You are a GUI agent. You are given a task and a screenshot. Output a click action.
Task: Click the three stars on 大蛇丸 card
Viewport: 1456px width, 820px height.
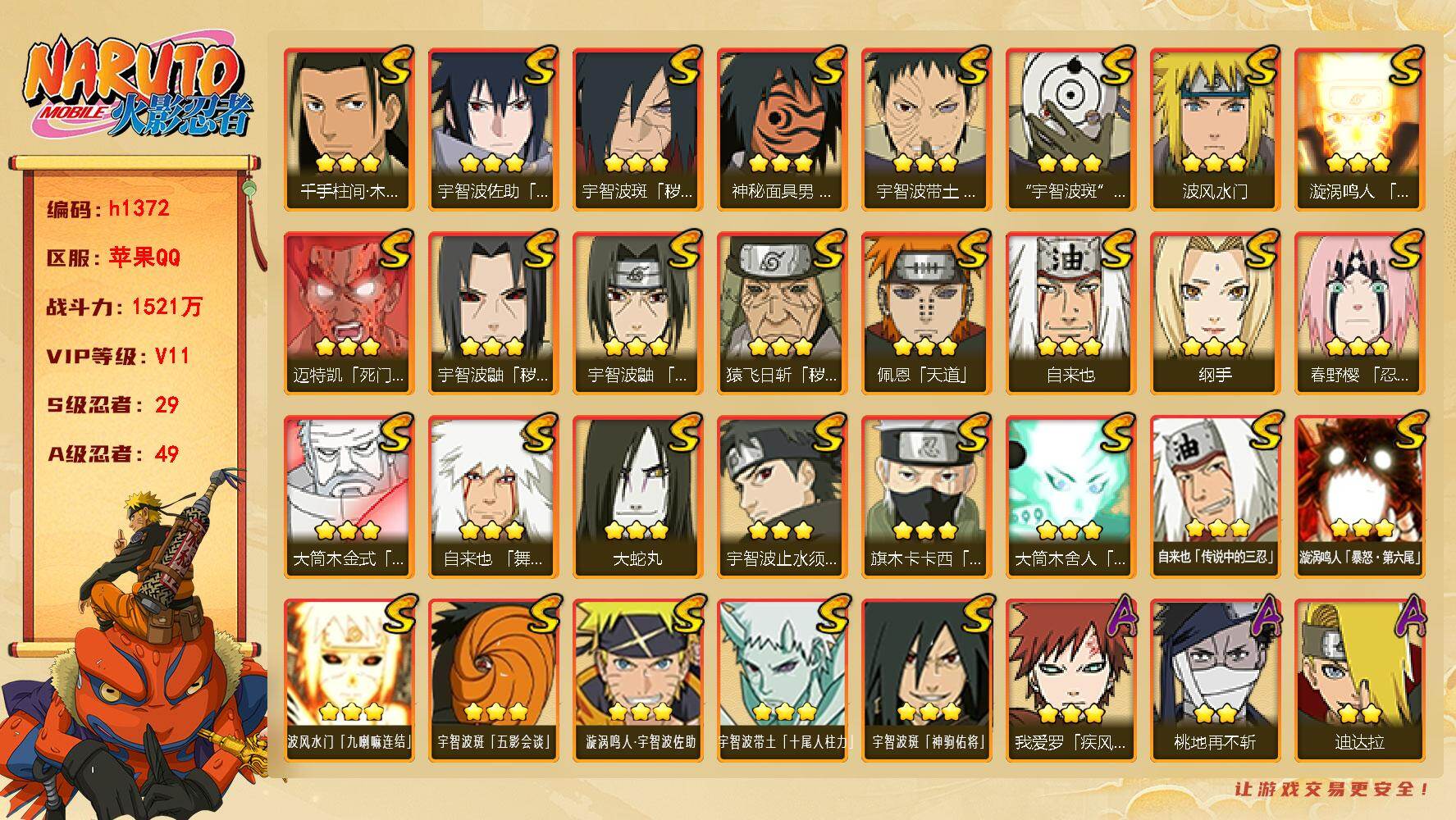coord(637,530)
